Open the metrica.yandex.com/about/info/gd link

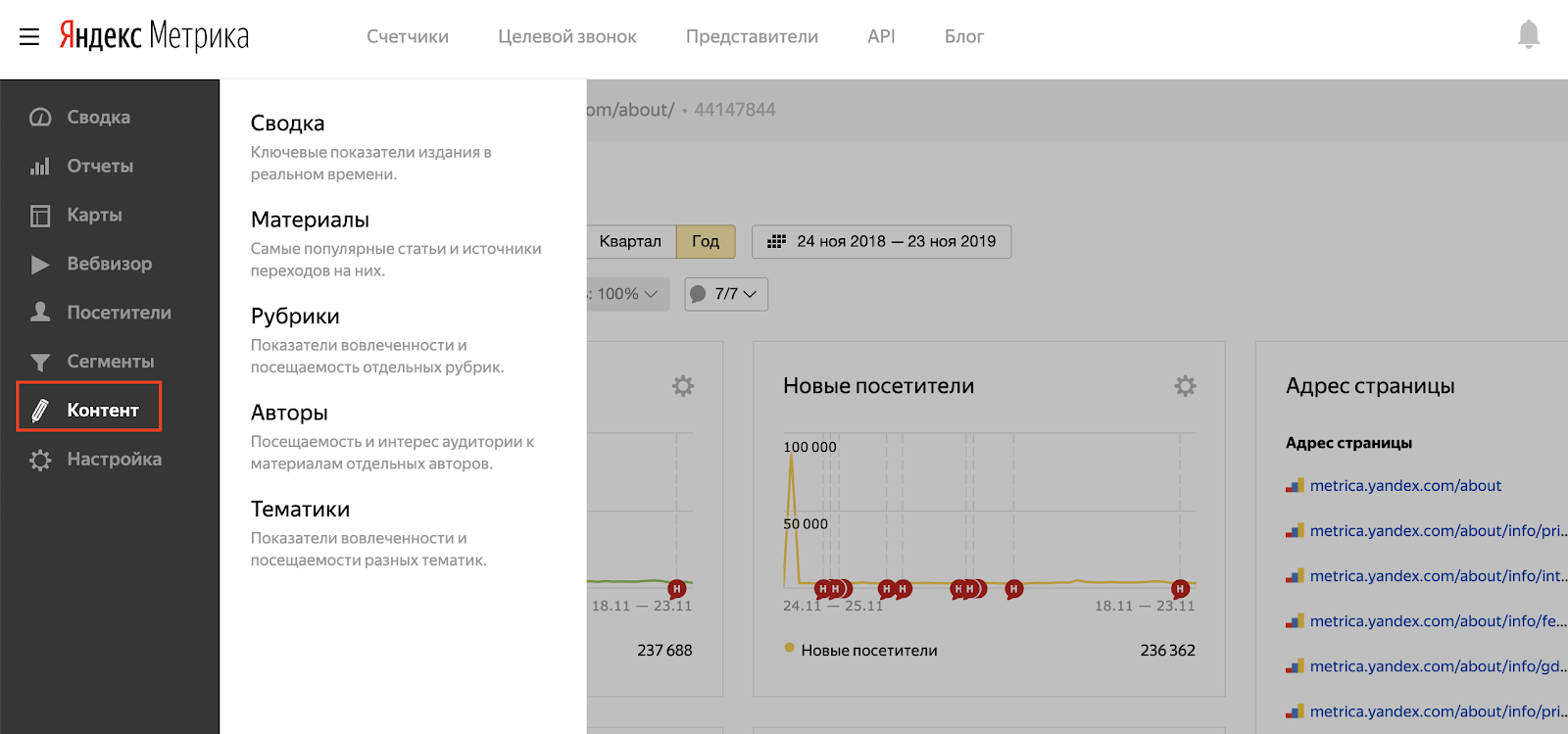tap(1438, 666)
